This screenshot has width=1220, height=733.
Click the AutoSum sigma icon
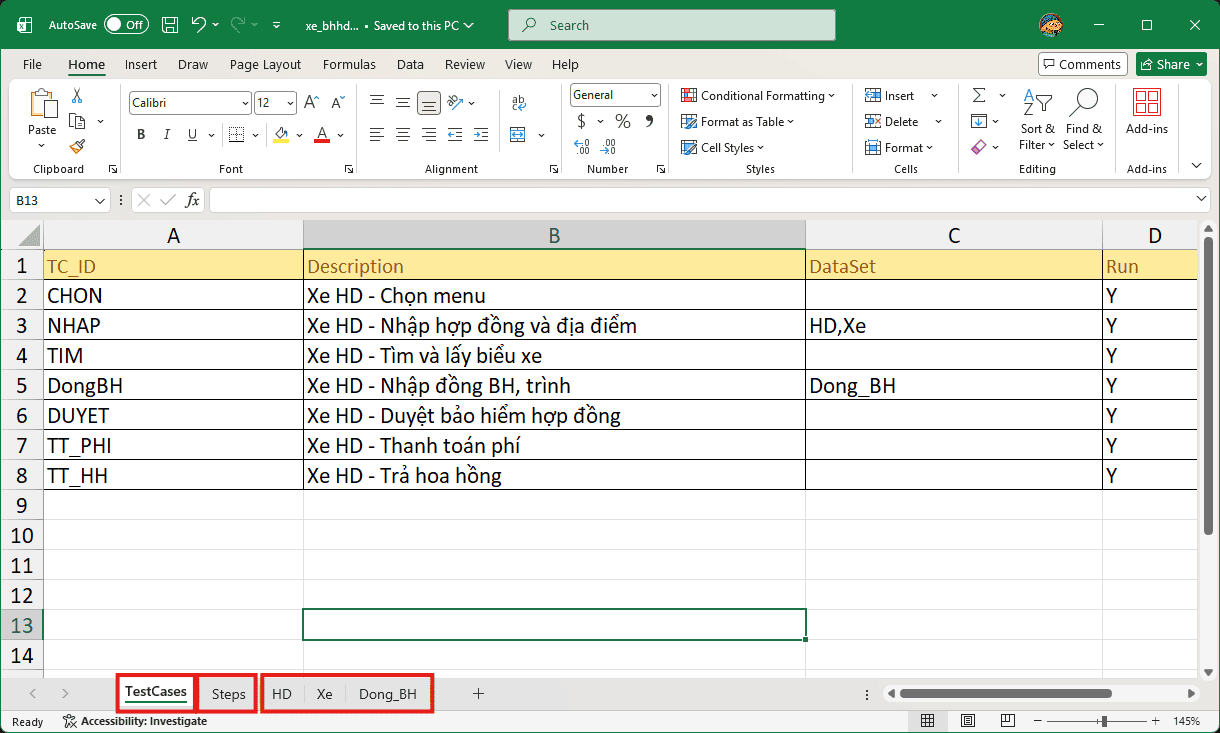(979, 95)
